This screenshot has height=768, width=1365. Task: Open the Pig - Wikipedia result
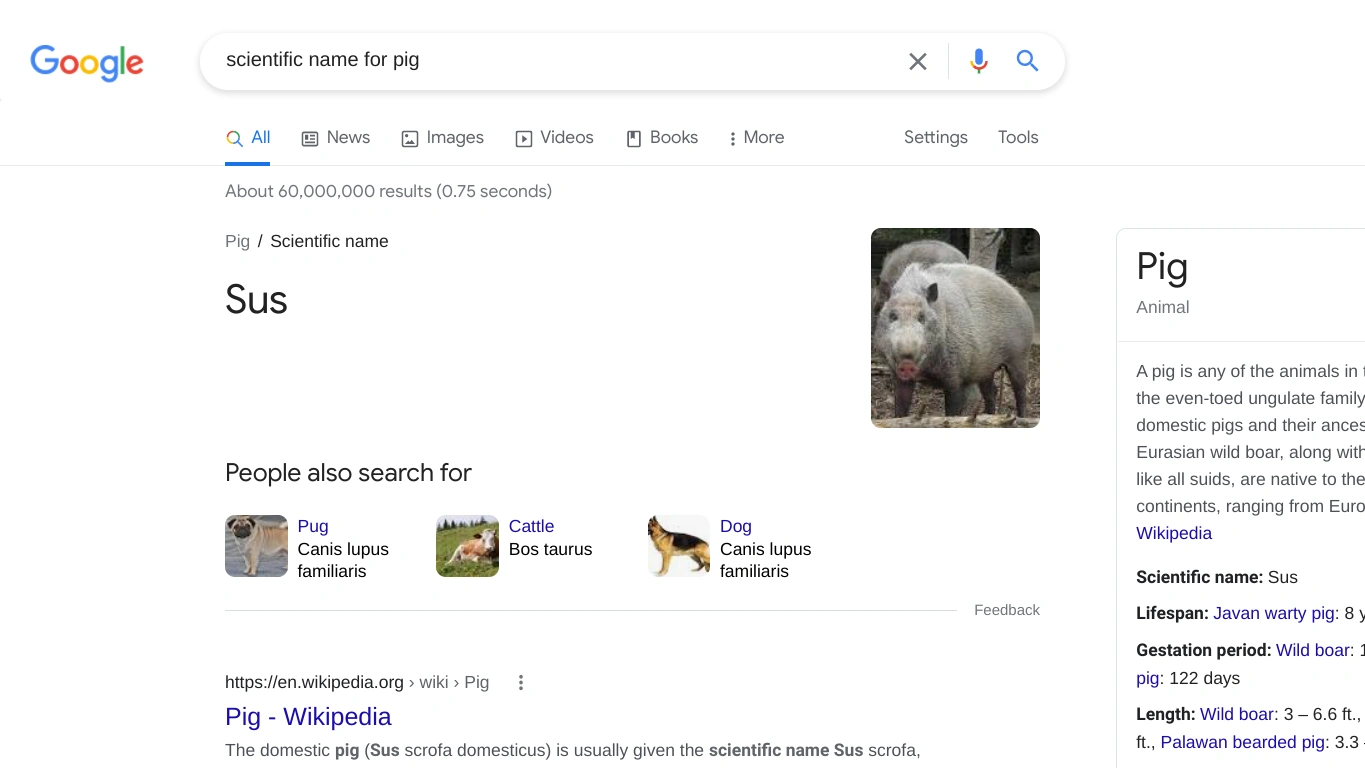click(308, 717)
